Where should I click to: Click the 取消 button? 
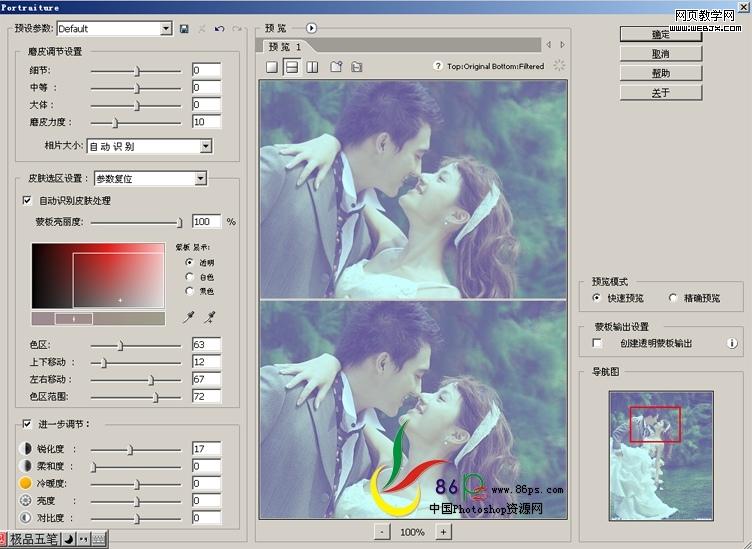[661, 54]
